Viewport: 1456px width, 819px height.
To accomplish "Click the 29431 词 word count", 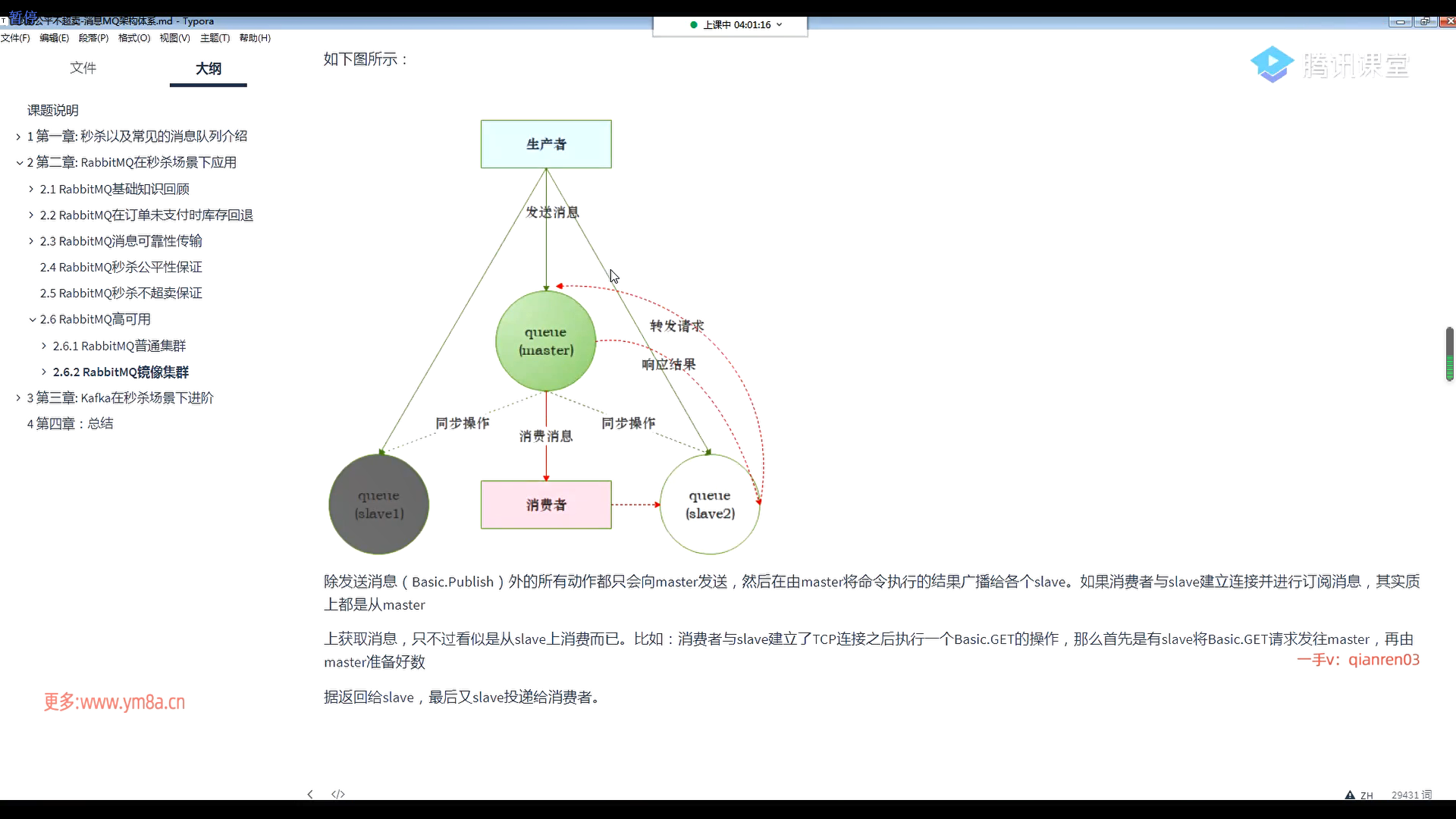I will click(1411, 795).
